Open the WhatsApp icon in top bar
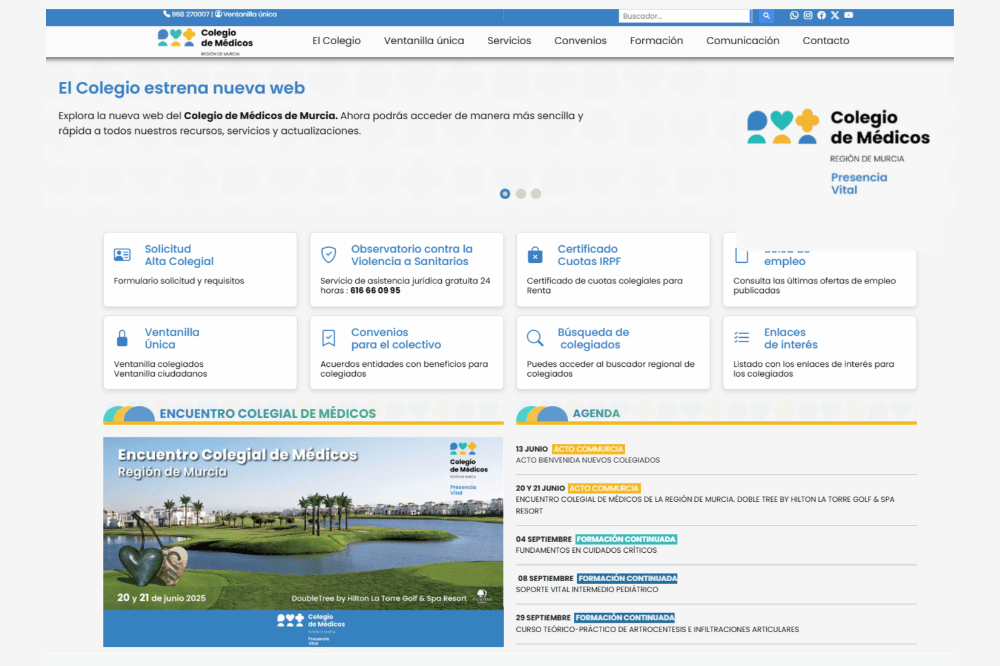Image resolution: width=1000 pixels, height=666 pixels. (x=794, y=15)
